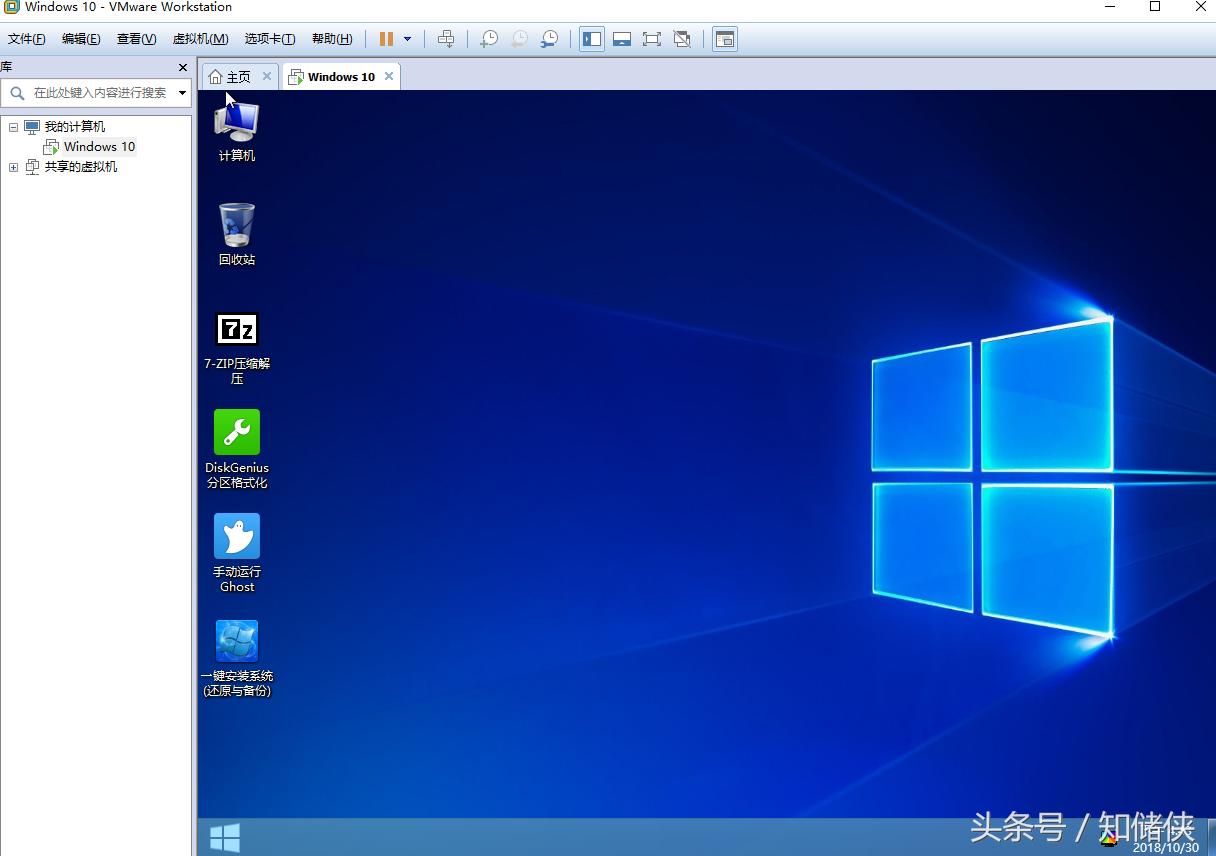The height and width of the screenshot is (856, 1216).
Task: Open the 虚拟机(M) menu
Action: (200, 39)
